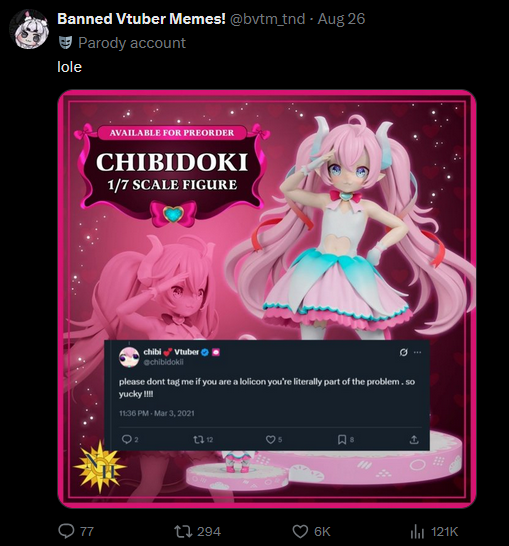Open Banned Vtuber Memes profile avatar

pyautogui.click(x=28, y=29)
